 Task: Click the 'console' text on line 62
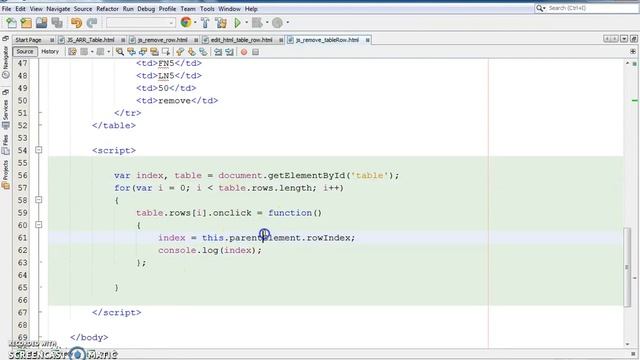point(177,250)
